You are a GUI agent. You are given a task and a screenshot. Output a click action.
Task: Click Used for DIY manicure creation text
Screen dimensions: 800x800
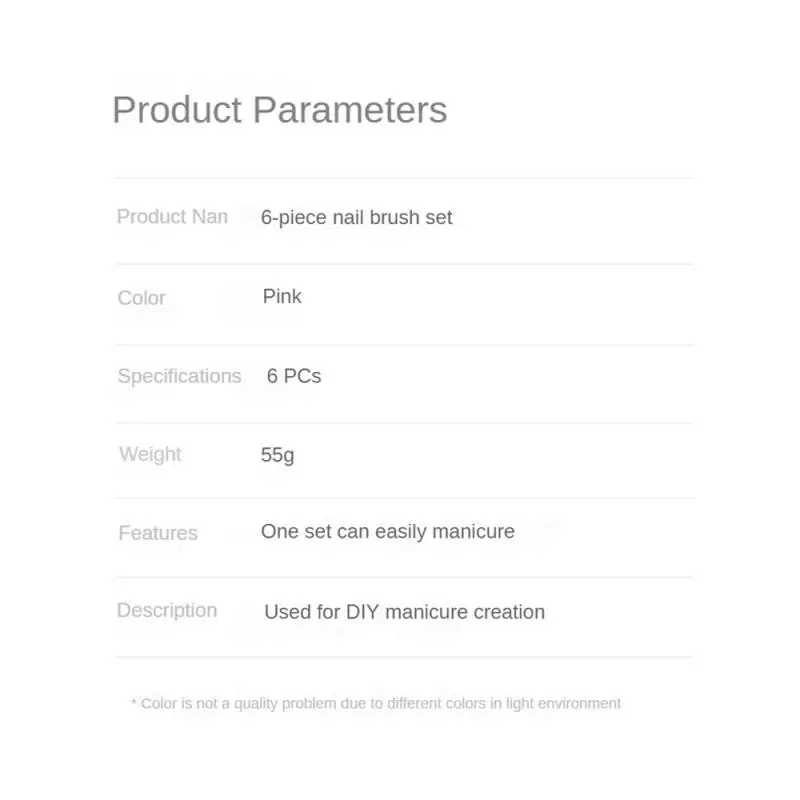coord(404,612)
